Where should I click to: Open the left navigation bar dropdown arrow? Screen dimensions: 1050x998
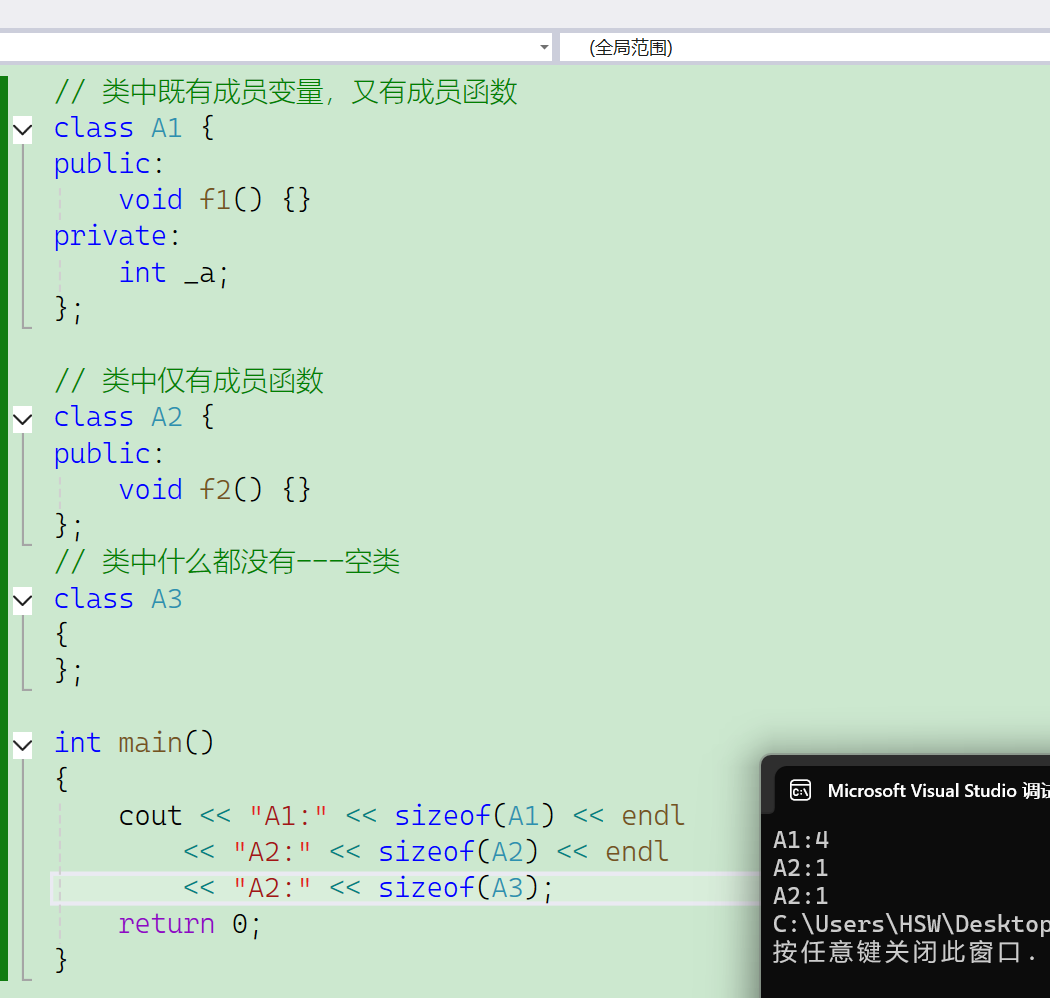coord(544,48)
